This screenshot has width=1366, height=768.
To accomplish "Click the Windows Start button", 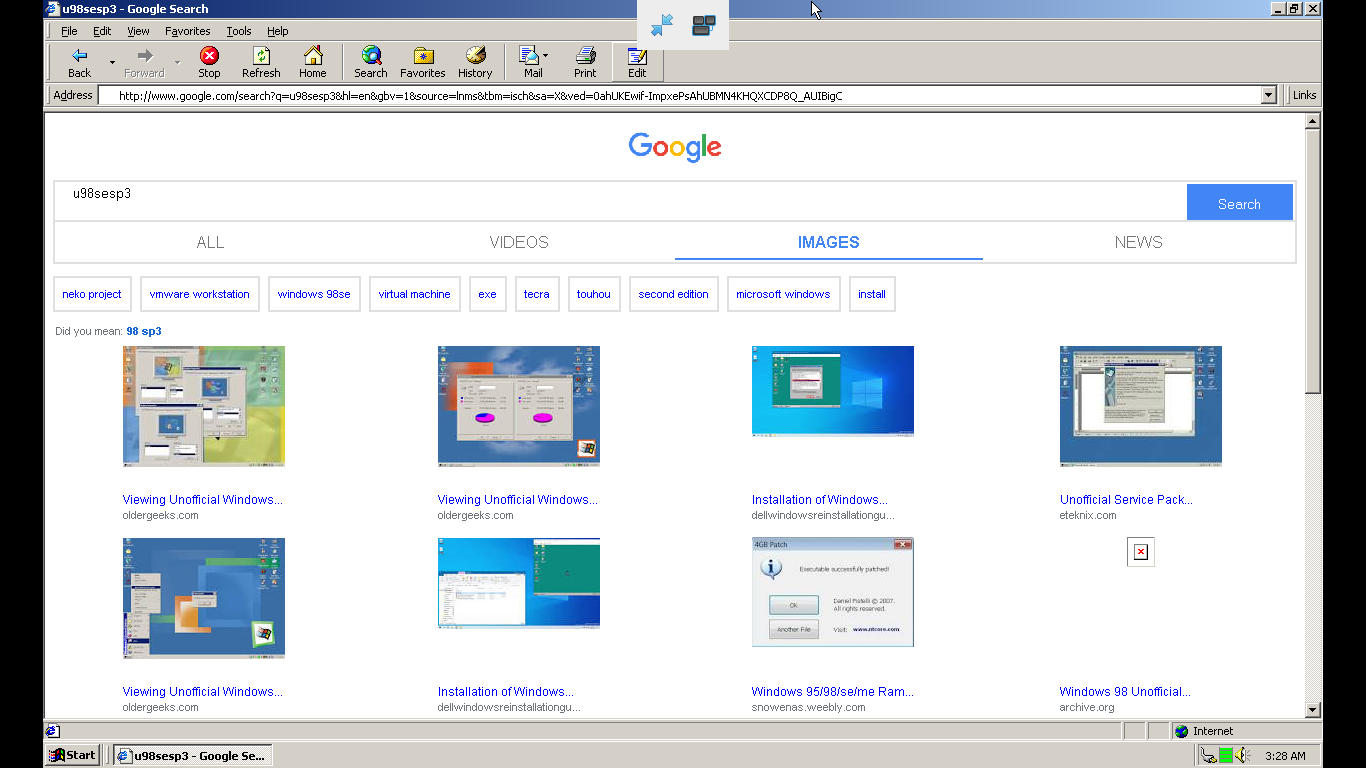I will coord(74,755).
